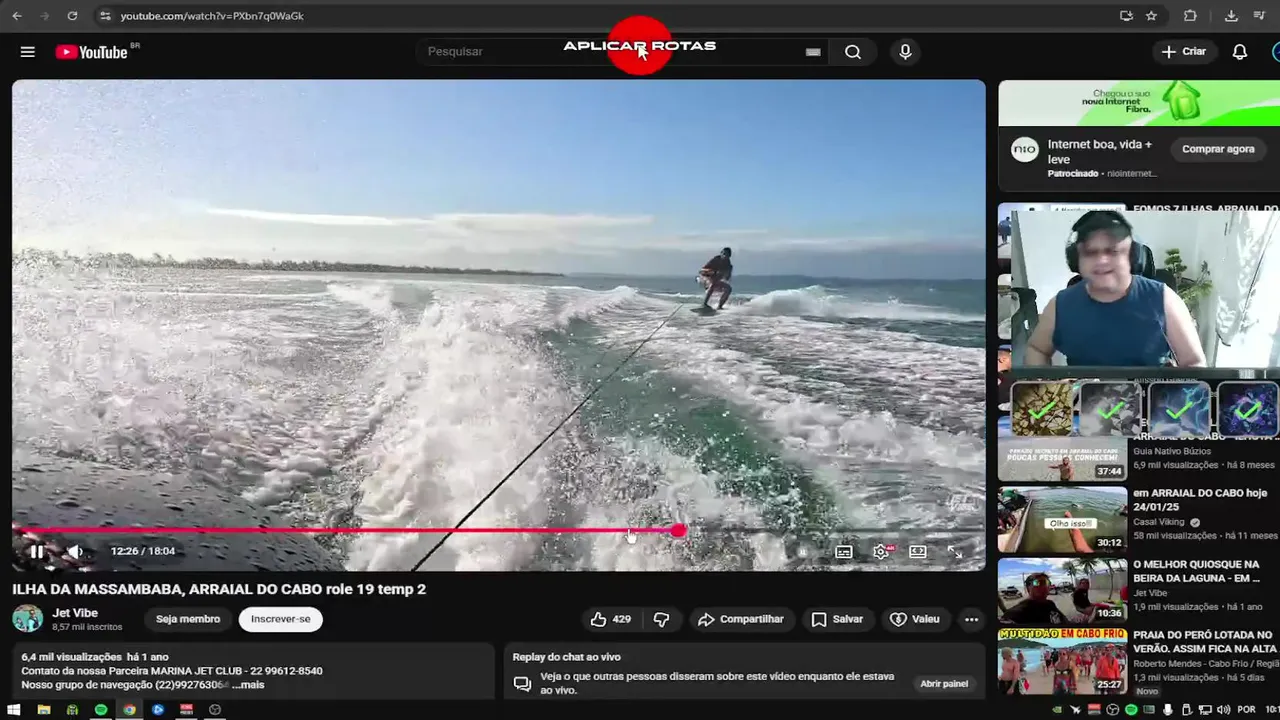The image size is (1280, 720).
Task: Share the video via Compartilhar
Action: pyautogui.click(x=741, y=619)
